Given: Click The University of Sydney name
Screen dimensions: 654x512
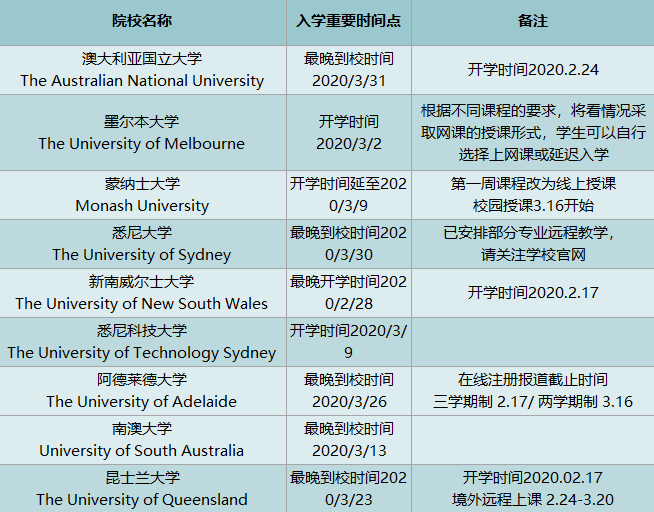Looking at the screenshot, I should click(x=142, y=255).
